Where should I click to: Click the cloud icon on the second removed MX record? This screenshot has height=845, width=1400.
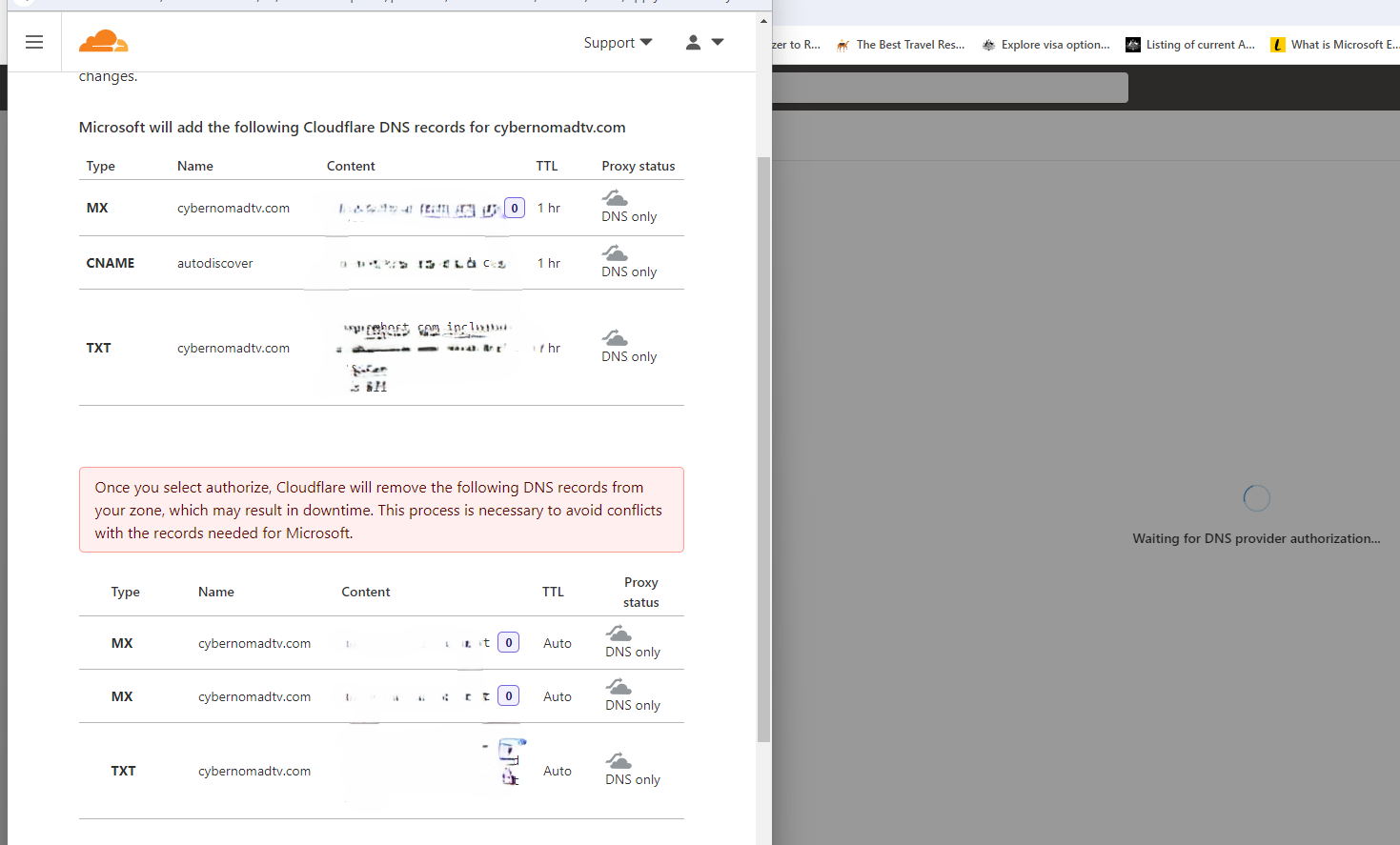point(618,685)
